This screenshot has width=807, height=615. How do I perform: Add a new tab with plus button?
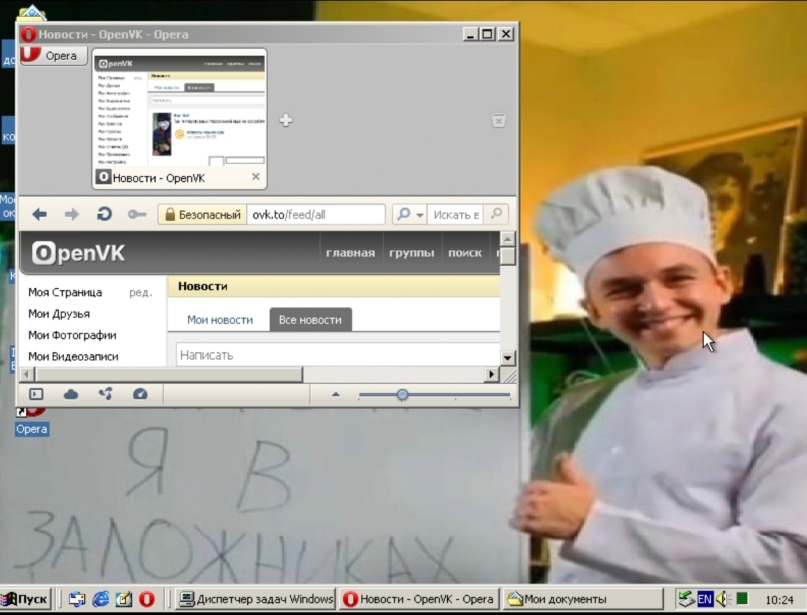tap(285, 120)
